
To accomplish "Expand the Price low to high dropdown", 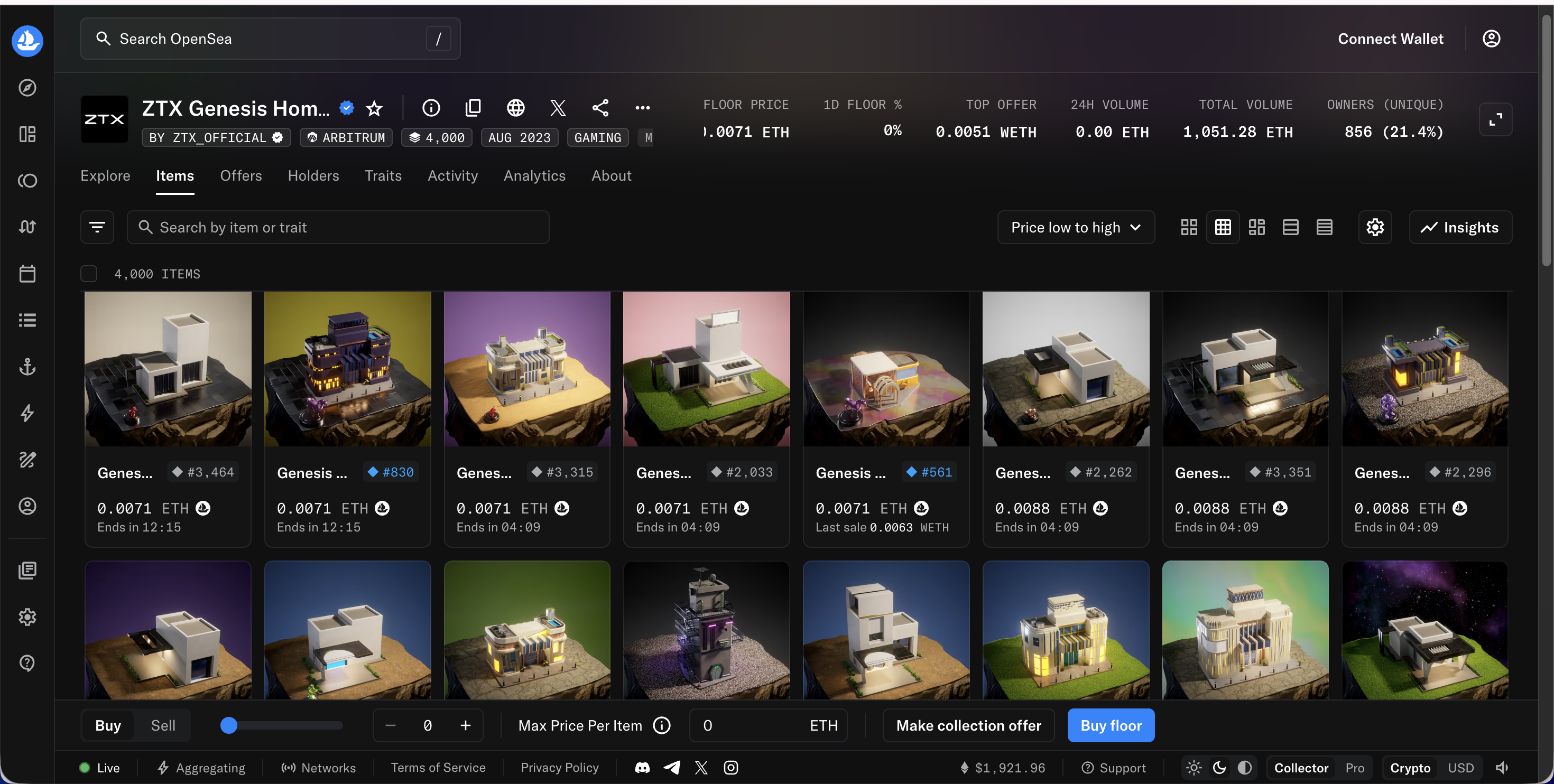I will coord(1076,227).
